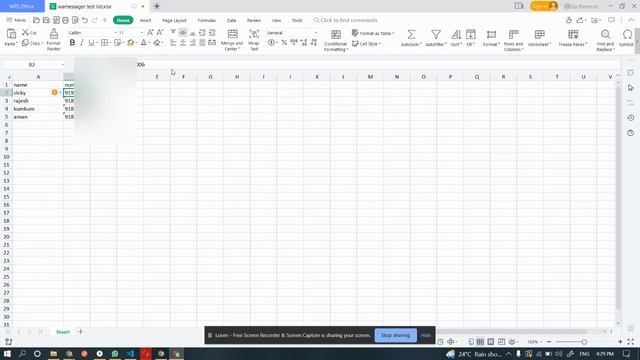
Task: Toggle underline formatting
Action: (x=91, y=42)
